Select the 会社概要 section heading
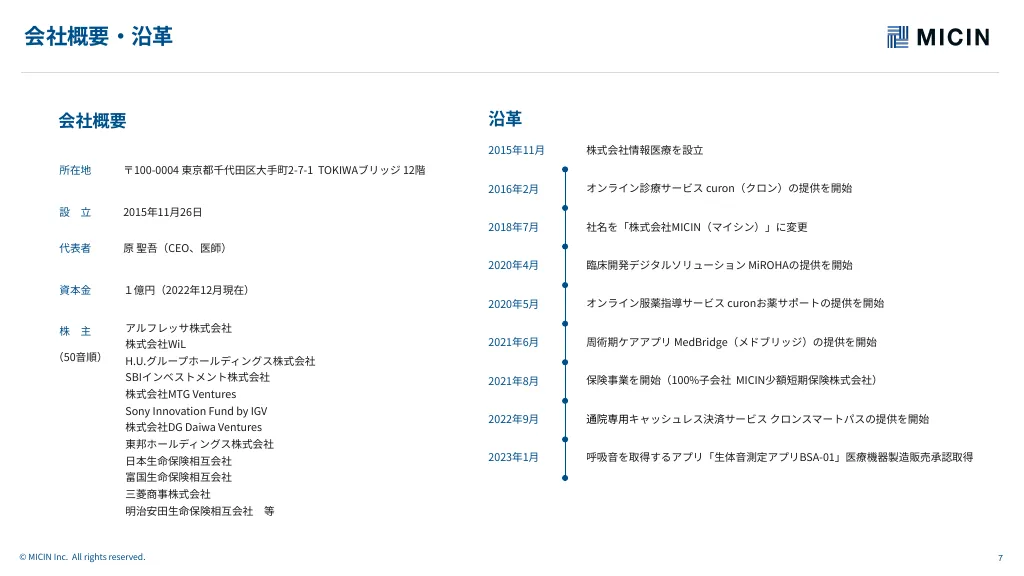This screenshot has width=1024, height=576. pos(92,121)
